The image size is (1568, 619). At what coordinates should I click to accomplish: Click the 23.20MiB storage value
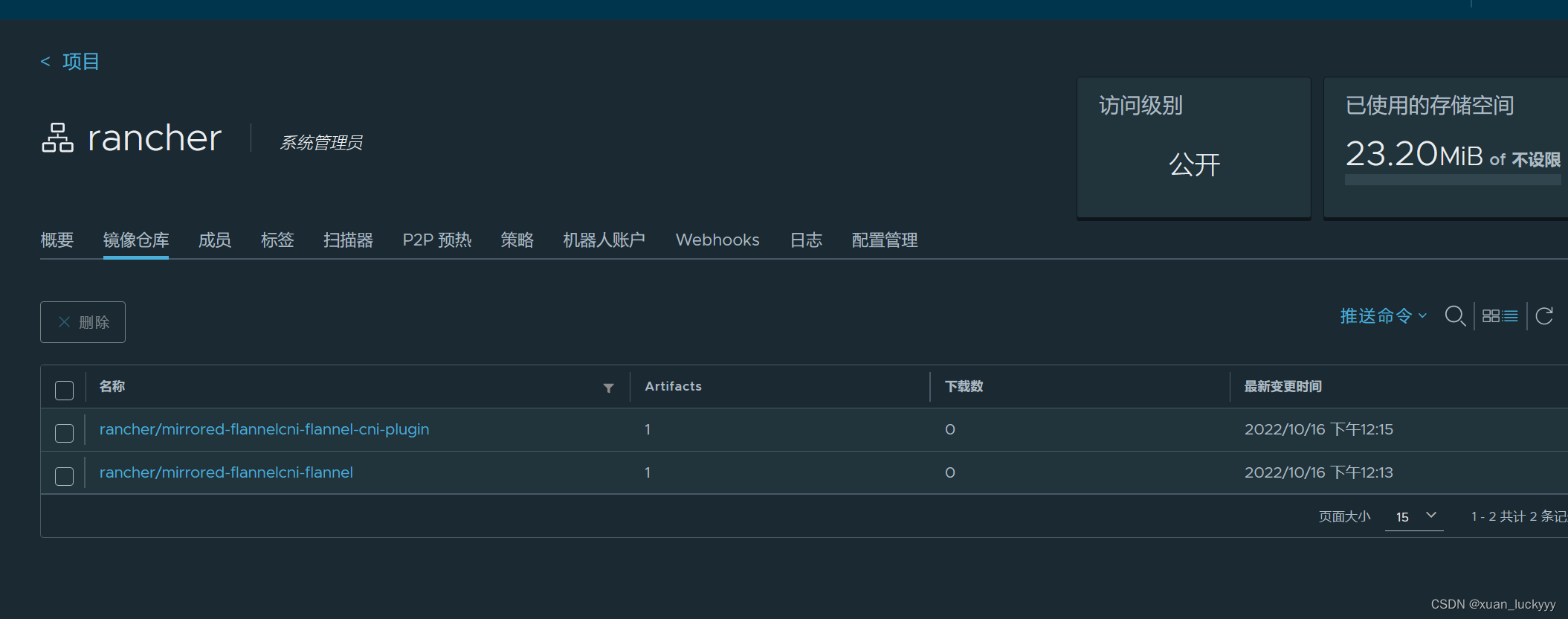pyautogui.click(x=1413, y=154)
